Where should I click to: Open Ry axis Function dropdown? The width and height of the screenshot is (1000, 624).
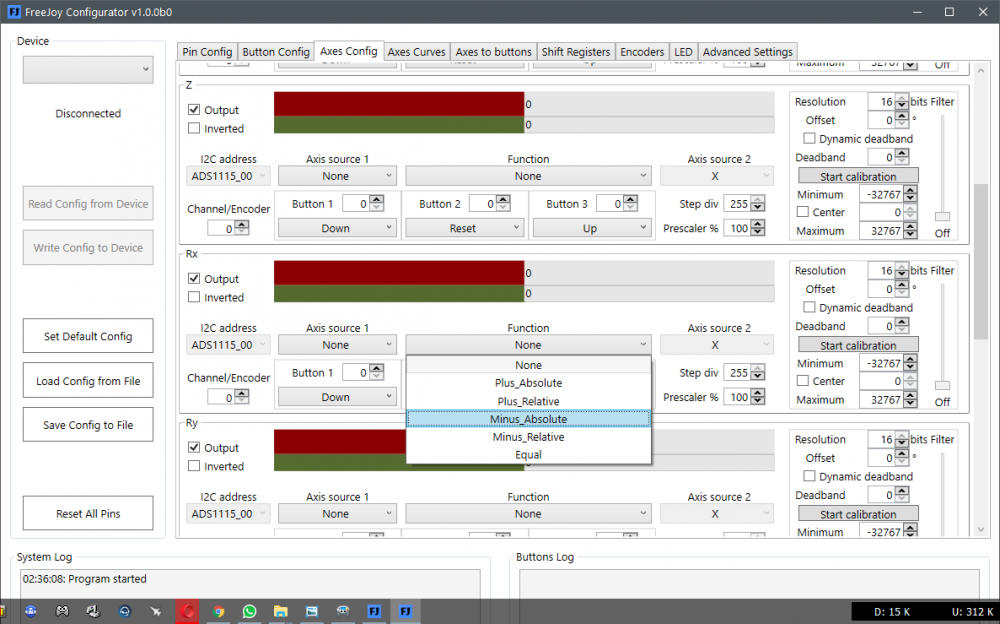pyautogui.click(x=528, y=514)
